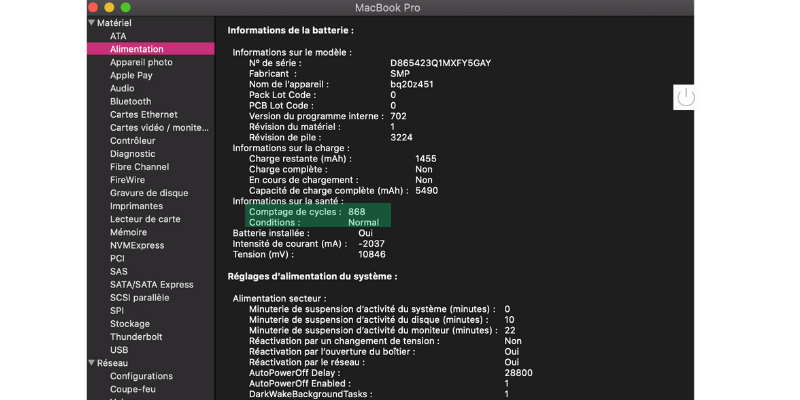The image size is (800, 400).
Task: Click Intensité de courant value -2037
Action: [x=371, y=244]
